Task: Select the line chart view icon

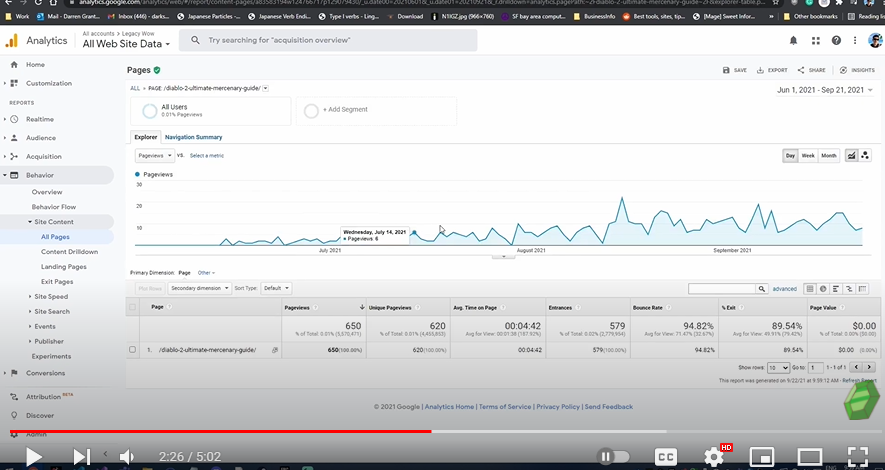Action: pos(851,156)
